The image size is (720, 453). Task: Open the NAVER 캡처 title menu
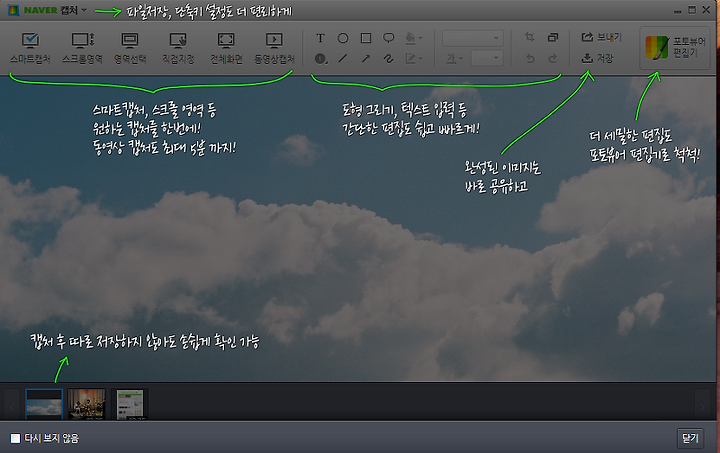pos(83,10)
